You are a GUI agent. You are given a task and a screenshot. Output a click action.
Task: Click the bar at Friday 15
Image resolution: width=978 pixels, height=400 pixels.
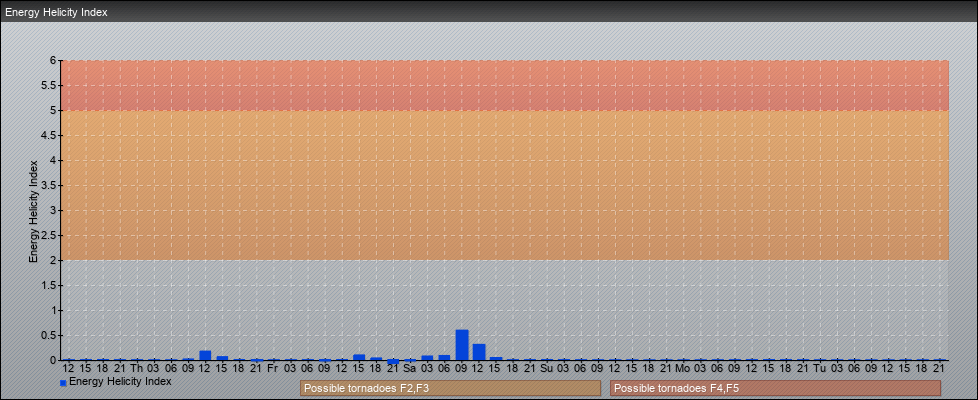(359, 358)
